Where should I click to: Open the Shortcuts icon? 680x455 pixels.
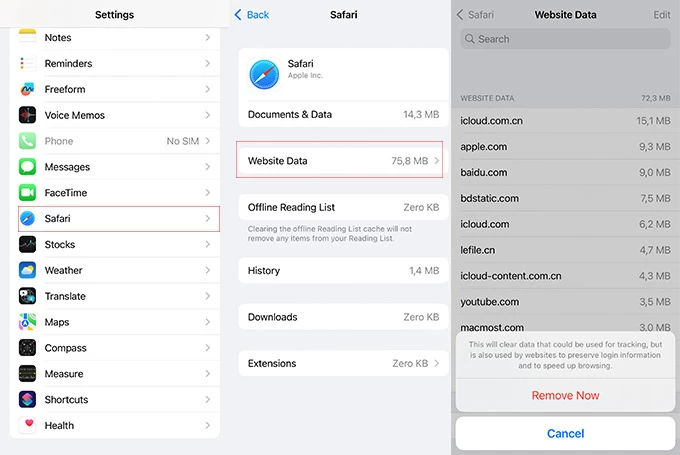click(27, 400)
